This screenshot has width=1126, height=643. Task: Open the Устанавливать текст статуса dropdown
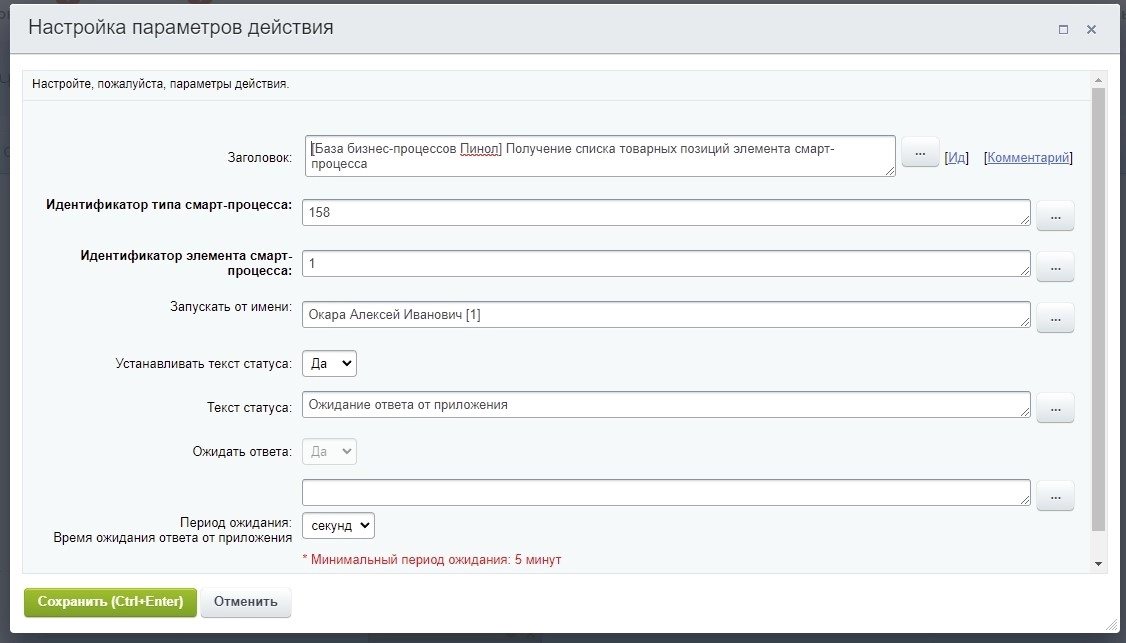tap(329, 364)
